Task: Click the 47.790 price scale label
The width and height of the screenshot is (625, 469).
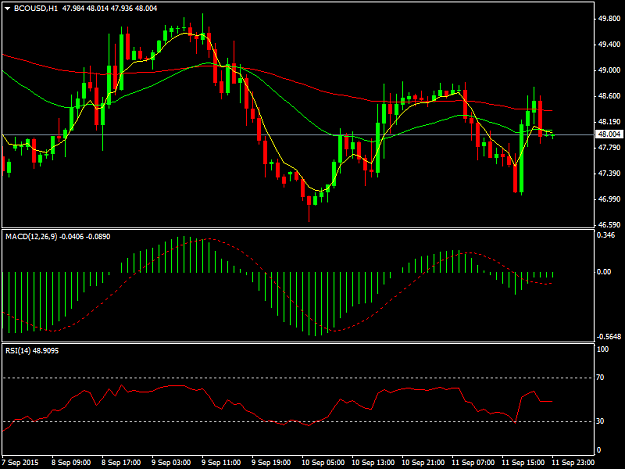Action: pyautogui.click(x=609, y=148)
